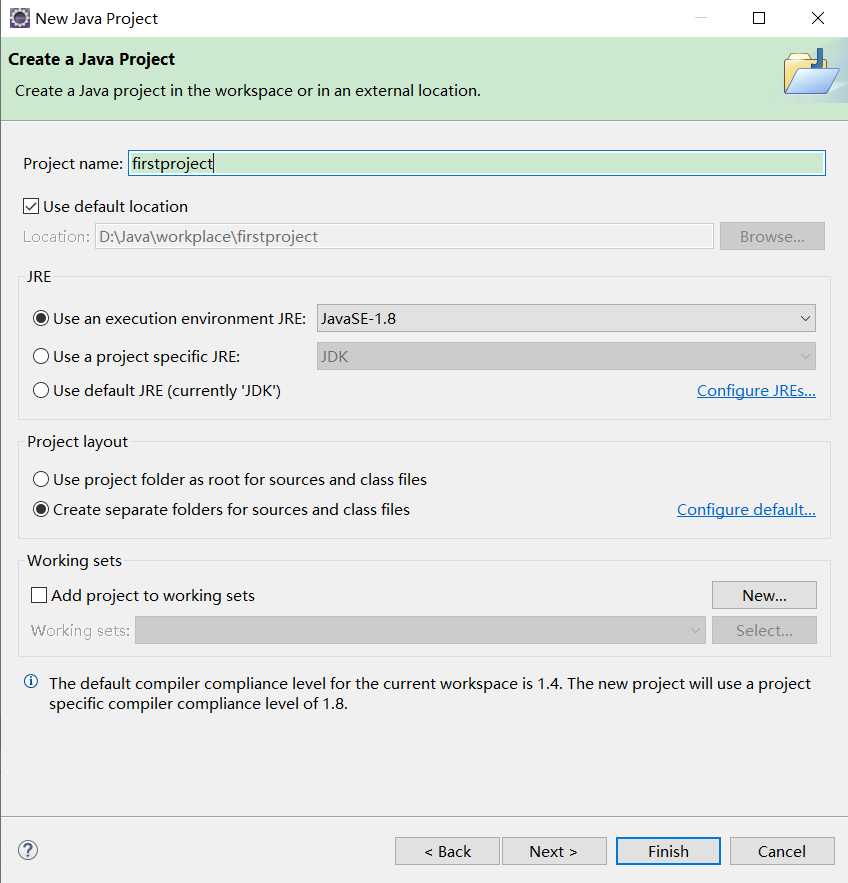Expand the Working sets combo box
This screenshot has width=848, height=883.
[420, 631]
